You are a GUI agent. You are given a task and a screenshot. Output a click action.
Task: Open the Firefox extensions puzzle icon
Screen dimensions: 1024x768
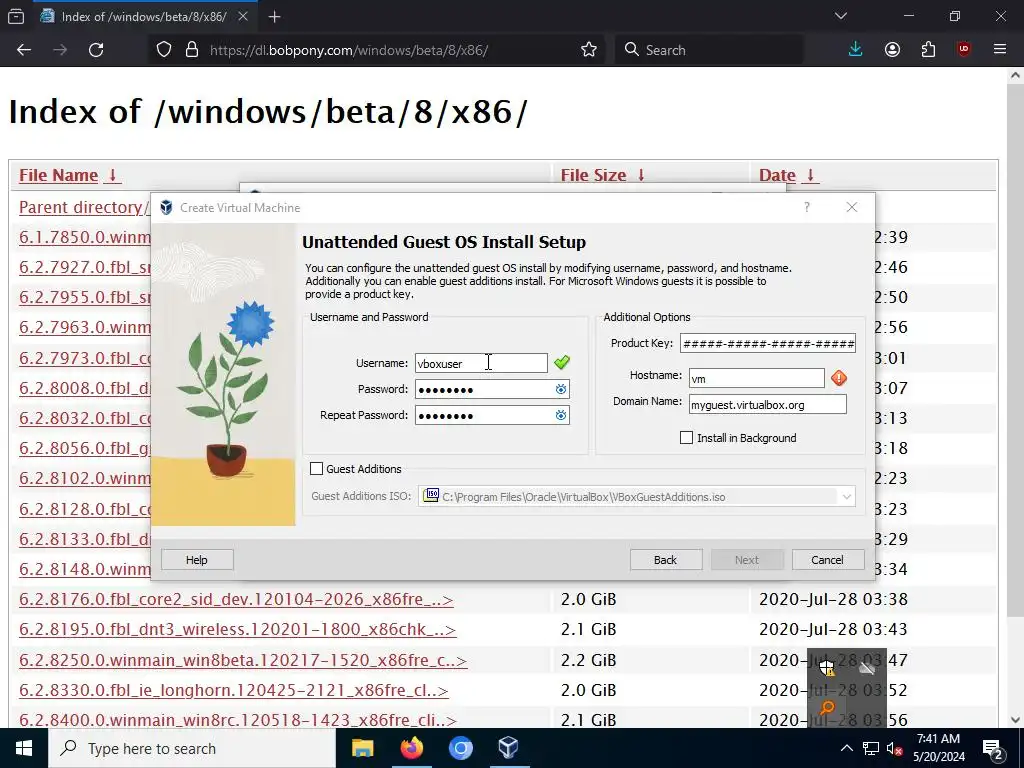pyautogui.click(x=928, y=50)
